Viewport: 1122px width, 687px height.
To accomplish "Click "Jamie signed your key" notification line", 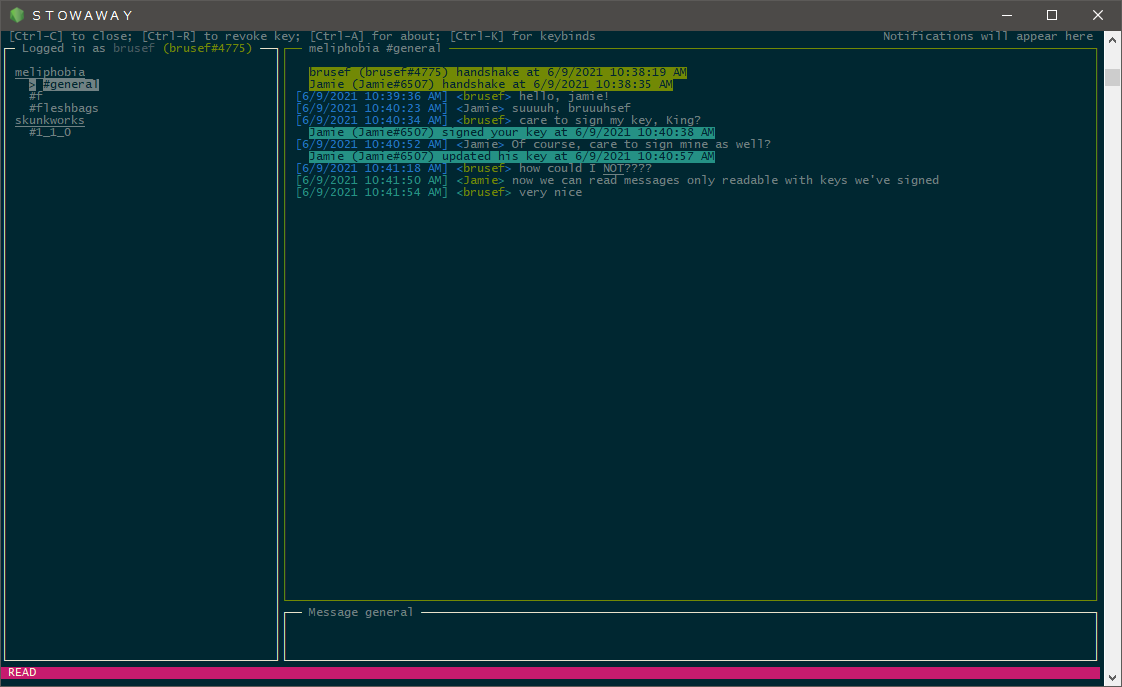I will coord(511,133).
